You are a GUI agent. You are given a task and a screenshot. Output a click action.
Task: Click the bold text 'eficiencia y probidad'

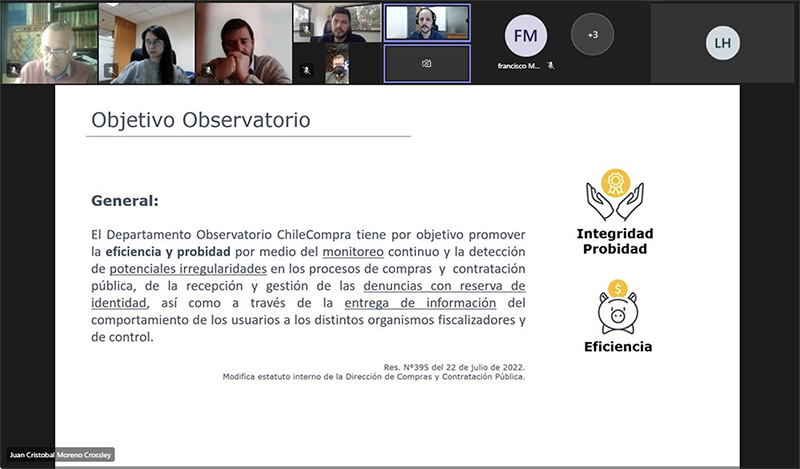click(x=168, y=252)
